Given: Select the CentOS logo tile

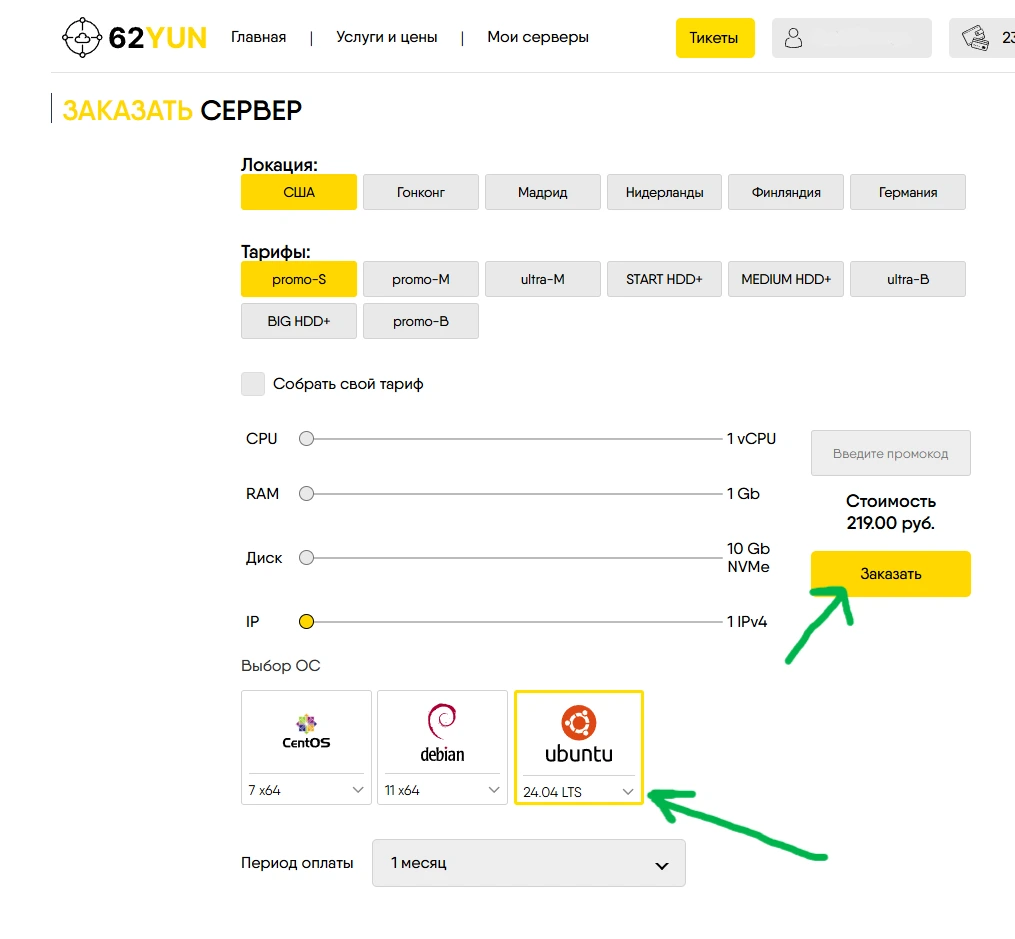Looking at the screenshot, I should (x=306, y=731).
